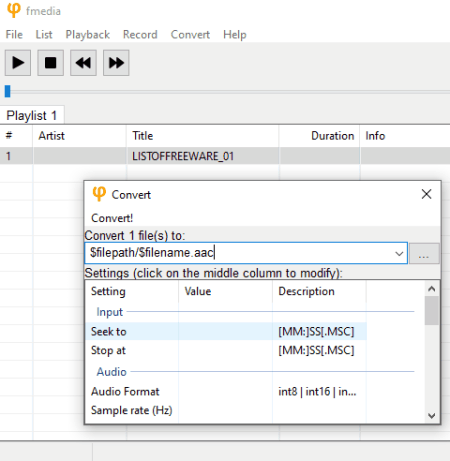Screen dimensions: 450x461
Task: Open the Record menu
Action: pyautogui.click(x=140, y=35)
